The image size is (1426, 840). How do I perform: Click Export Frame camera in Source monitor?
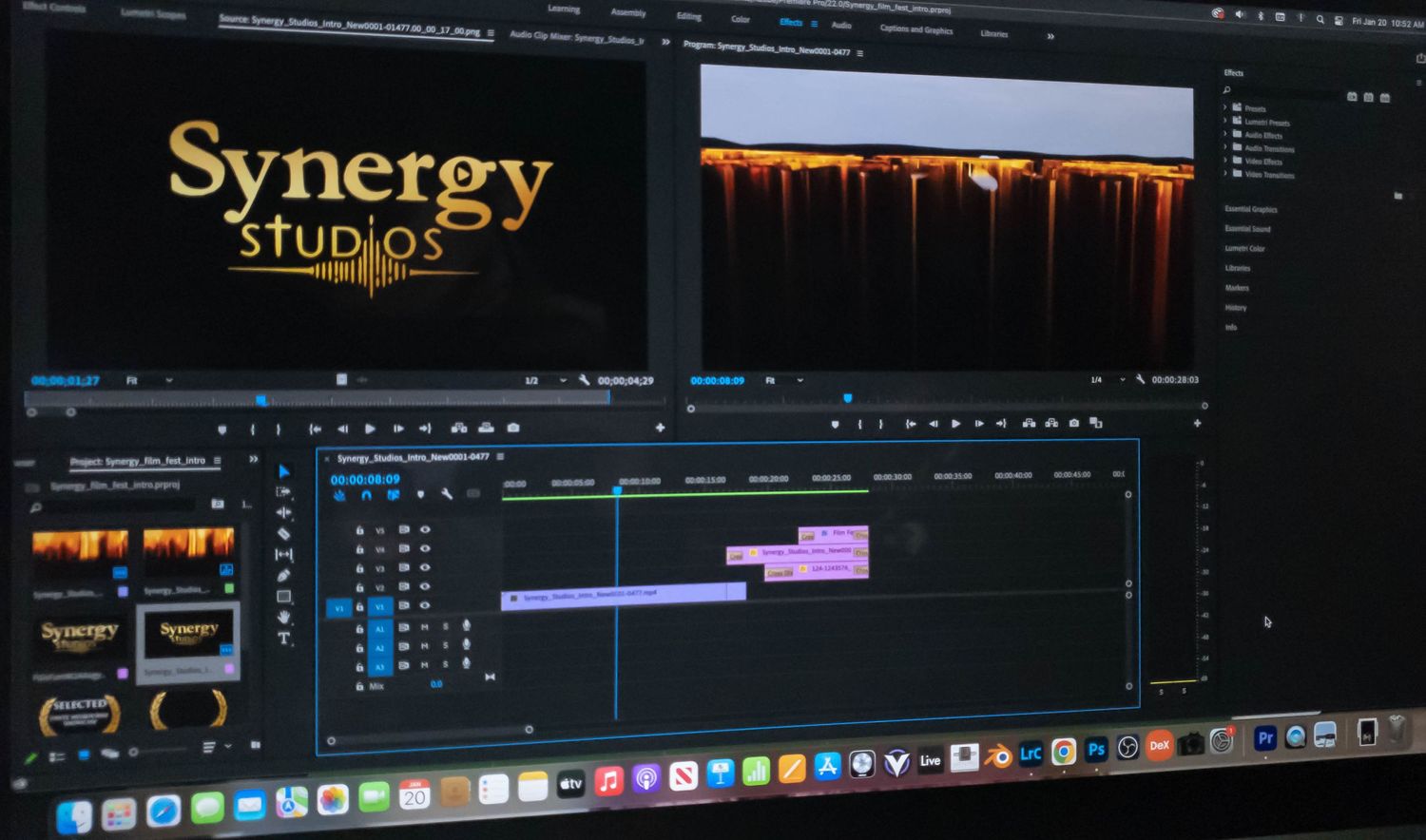click(x=513, y=429)
